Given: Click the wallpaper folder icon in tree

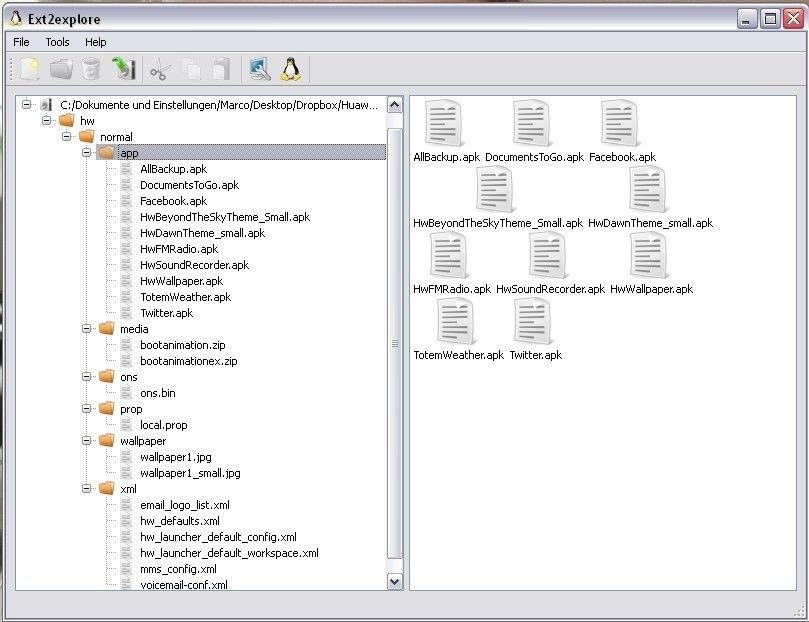Looking at the screenshot, I should (x=106, y=440).
